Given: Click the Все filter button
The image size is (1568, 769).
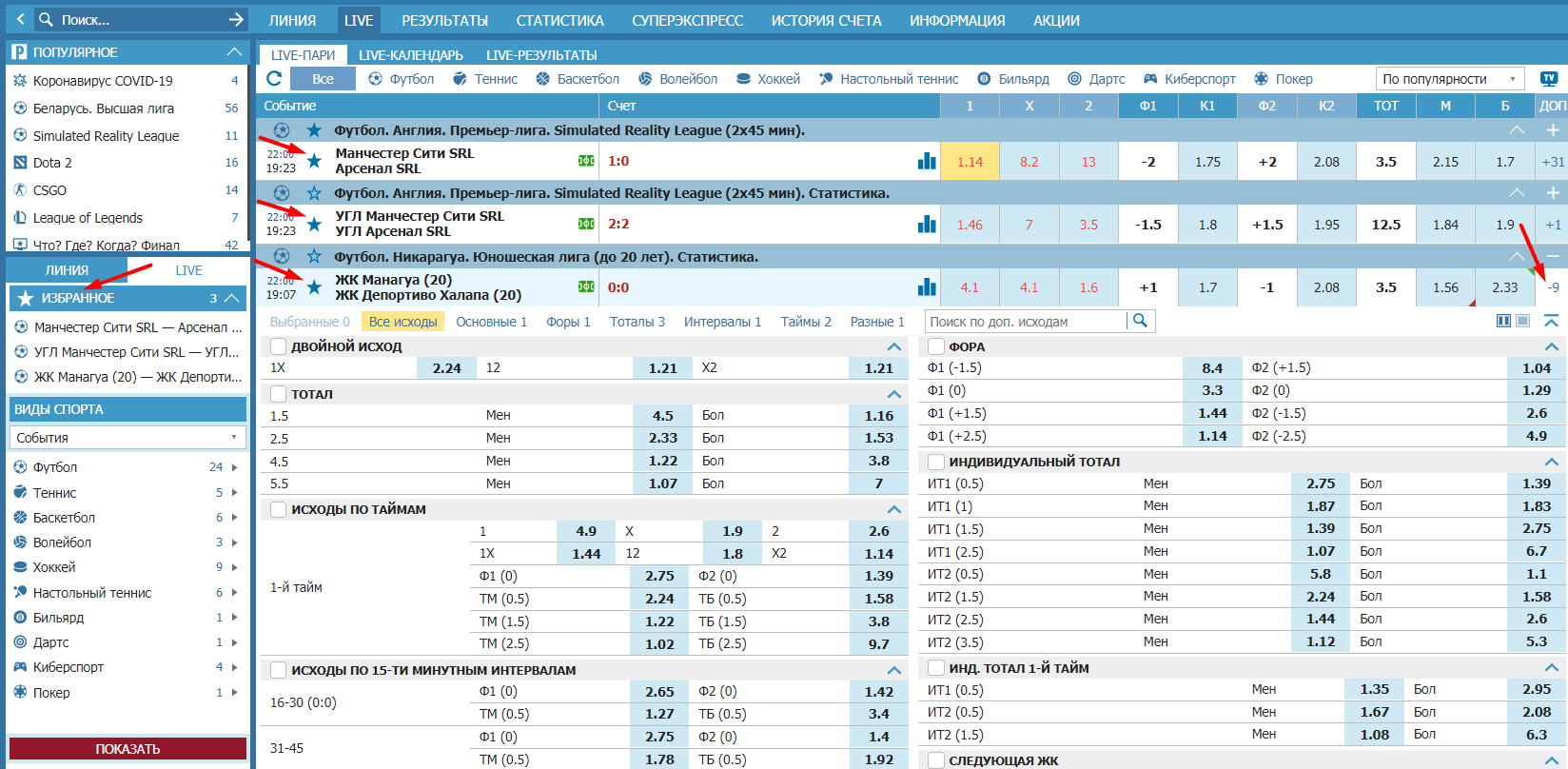Looking at the screenshot, I should pyautogui.click(x=323, y=79).
